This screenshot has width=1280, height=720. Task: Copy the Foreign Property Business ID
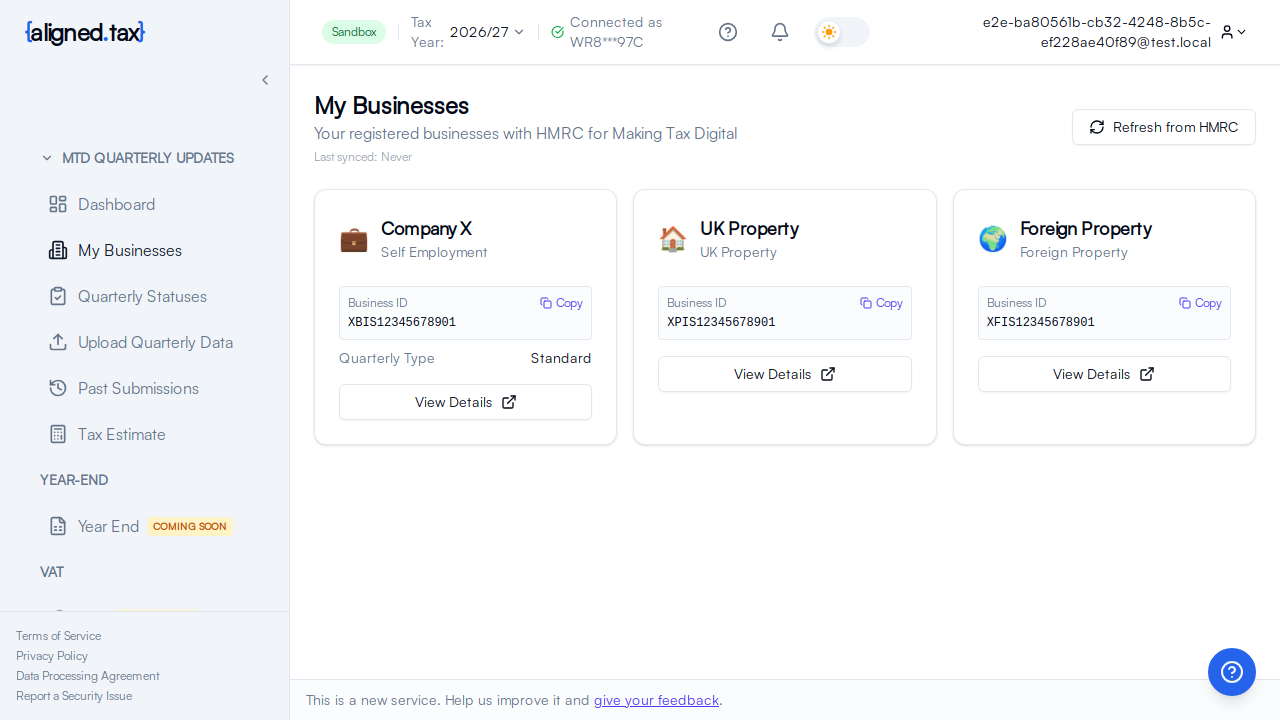(x=1199, y=302)
